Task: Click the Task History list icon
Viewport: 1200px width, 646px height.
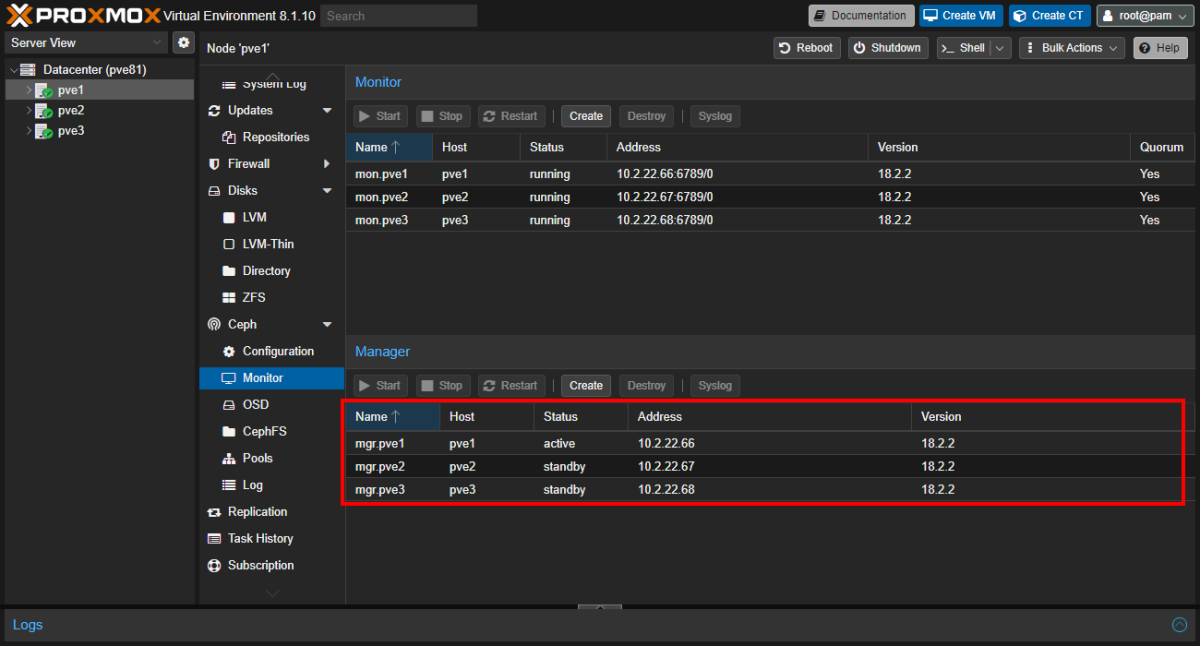Action: click(x=214, y=539)
